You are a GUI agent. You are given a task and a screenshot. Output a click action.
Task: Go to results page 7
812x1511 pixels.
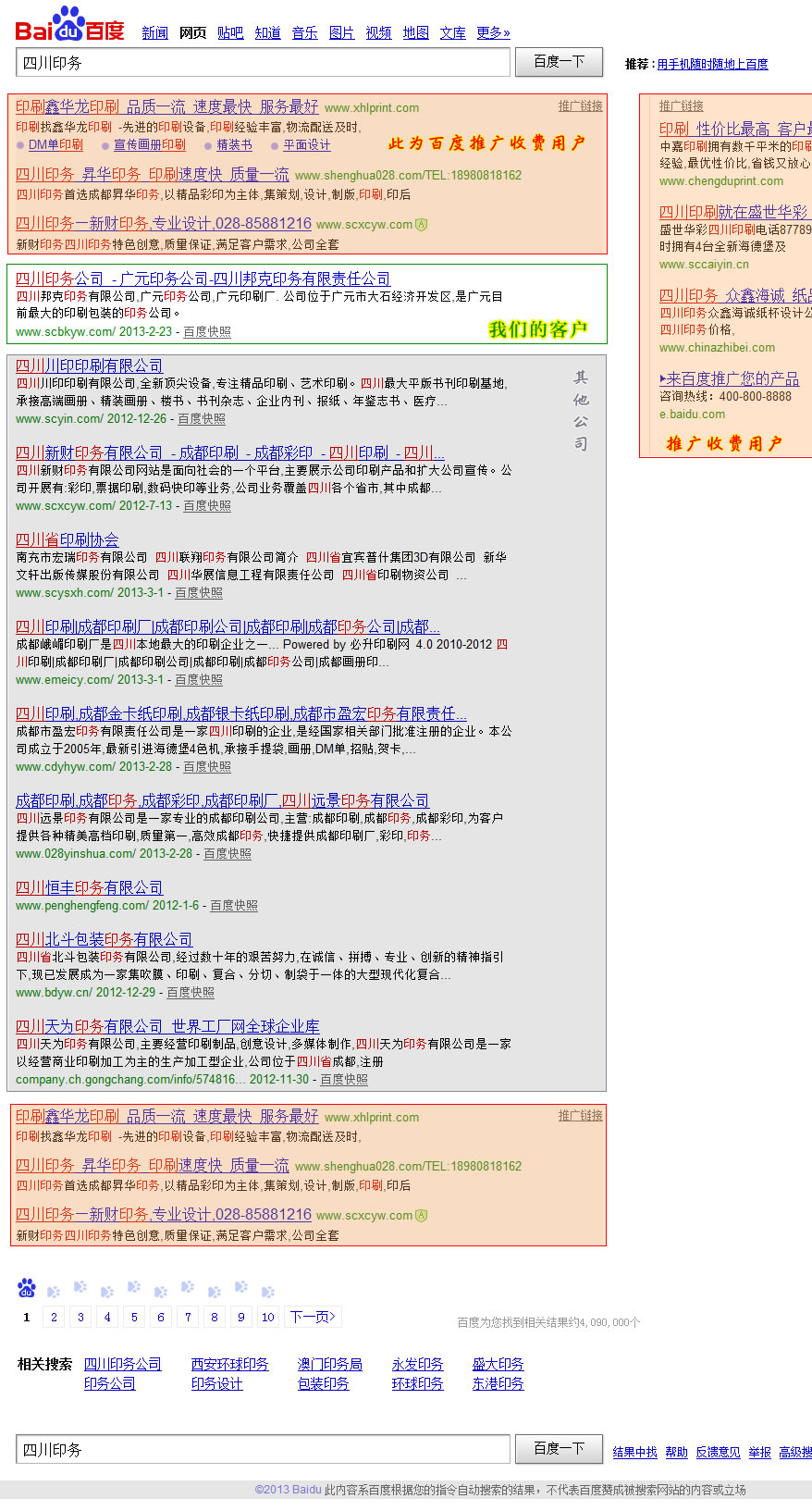(x=188, y=1317)
